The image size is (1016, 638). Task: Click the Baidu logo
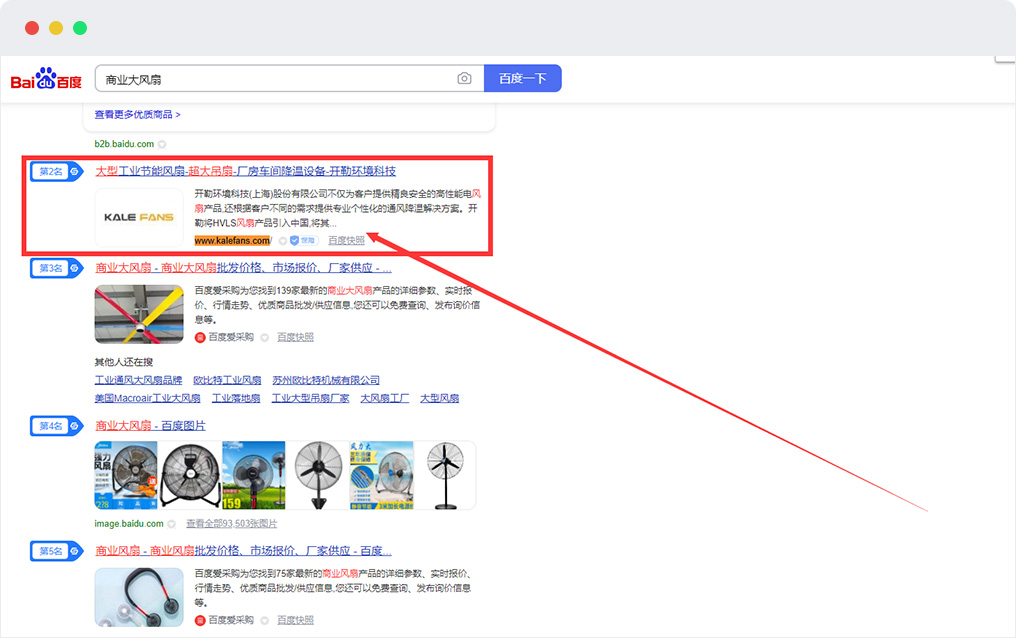coord(46,79)
